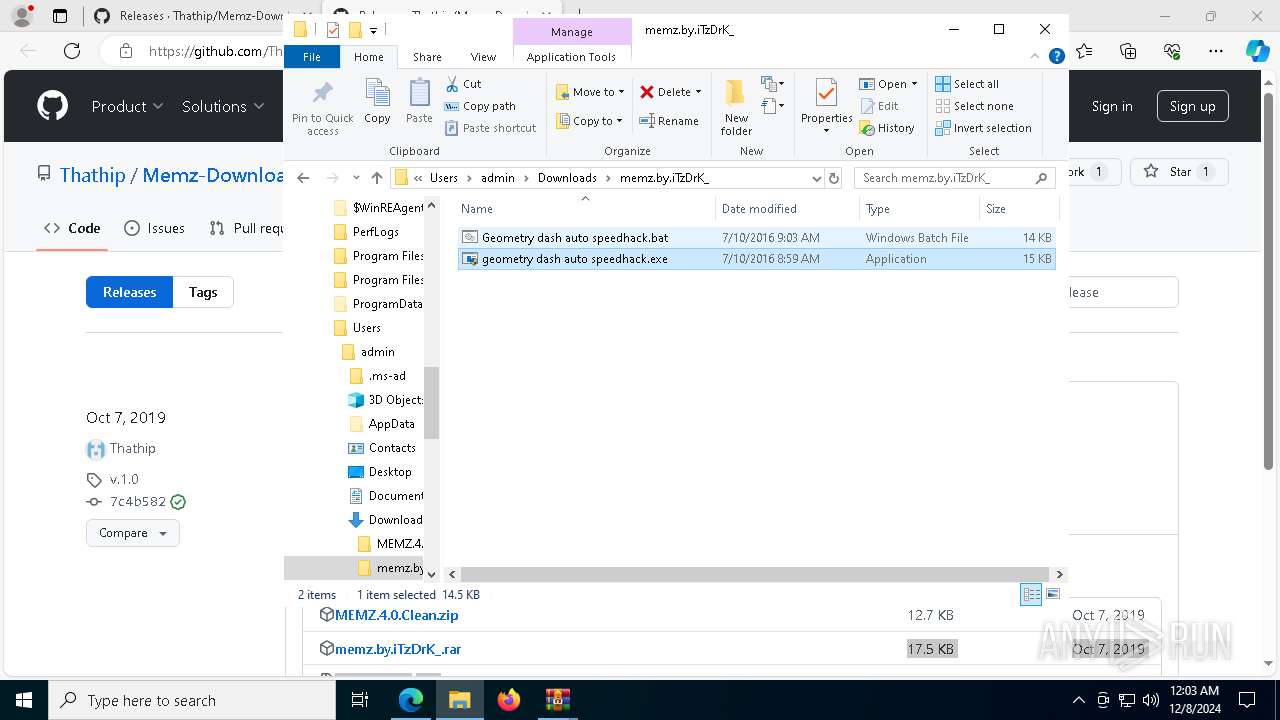Click Paste shortcut in the ribbon
The height and width of the screenshot is (720, 1280).
[490, 128]
